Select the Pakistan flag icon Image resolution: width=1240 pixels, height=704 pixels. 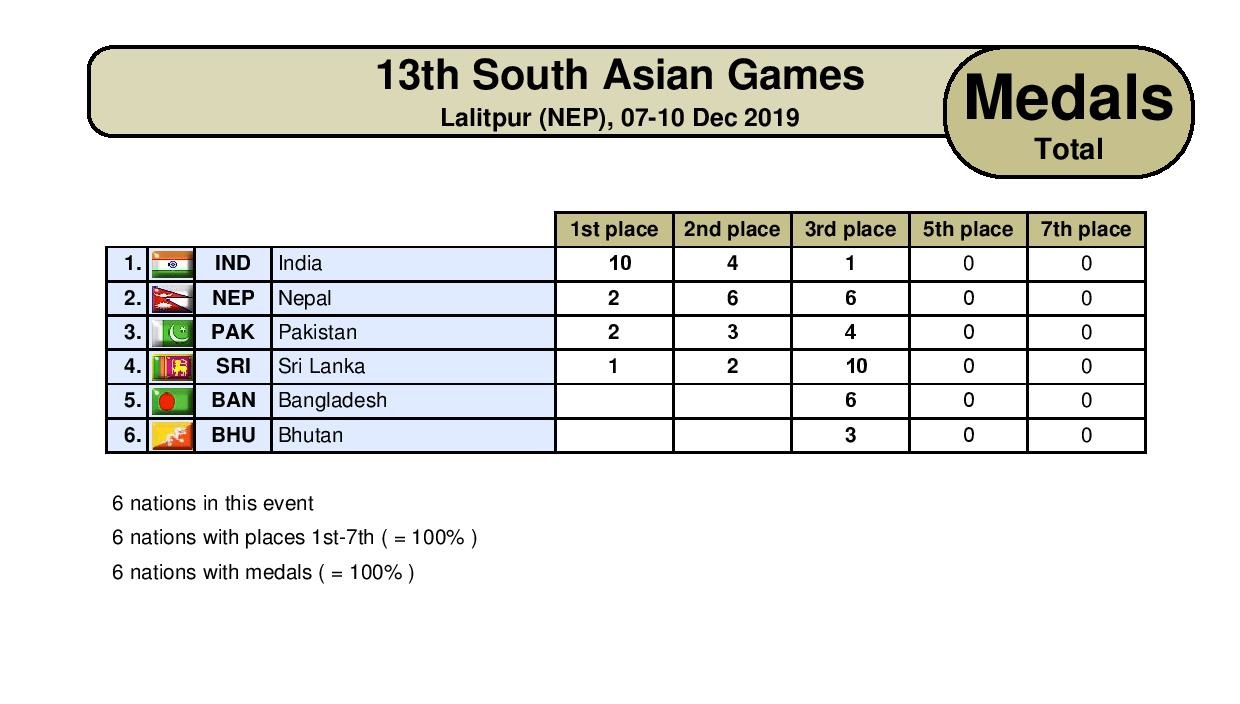[x=171, y=332]
